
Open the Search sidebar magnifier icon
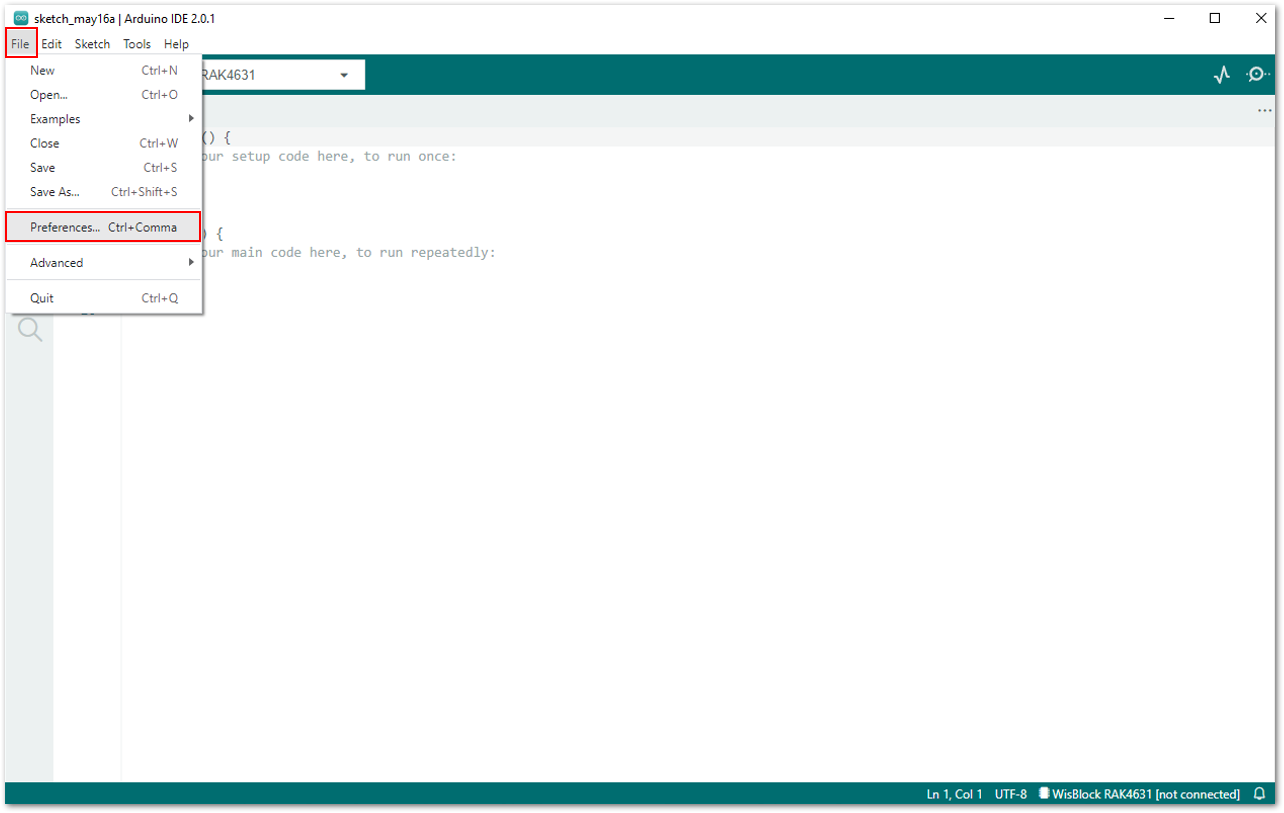point(30,330)
